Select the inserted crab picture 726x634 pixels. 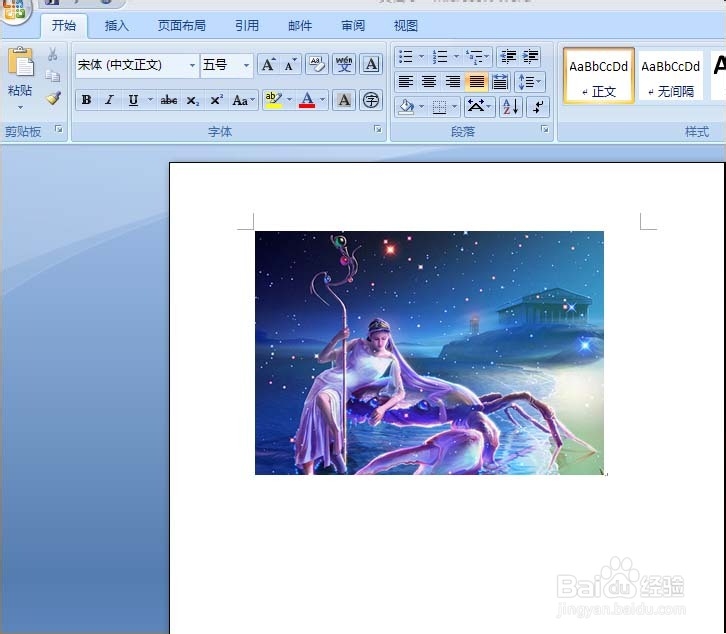[429, 353]
